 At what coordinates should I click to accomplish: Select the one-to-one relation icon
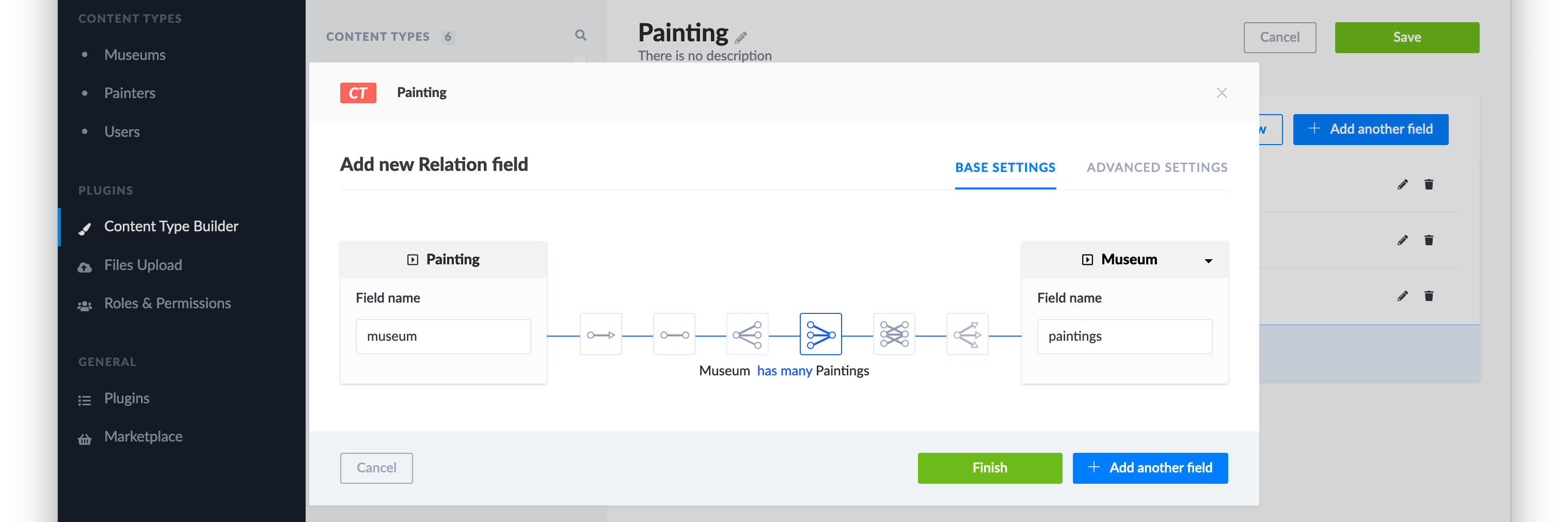(674, 335)
